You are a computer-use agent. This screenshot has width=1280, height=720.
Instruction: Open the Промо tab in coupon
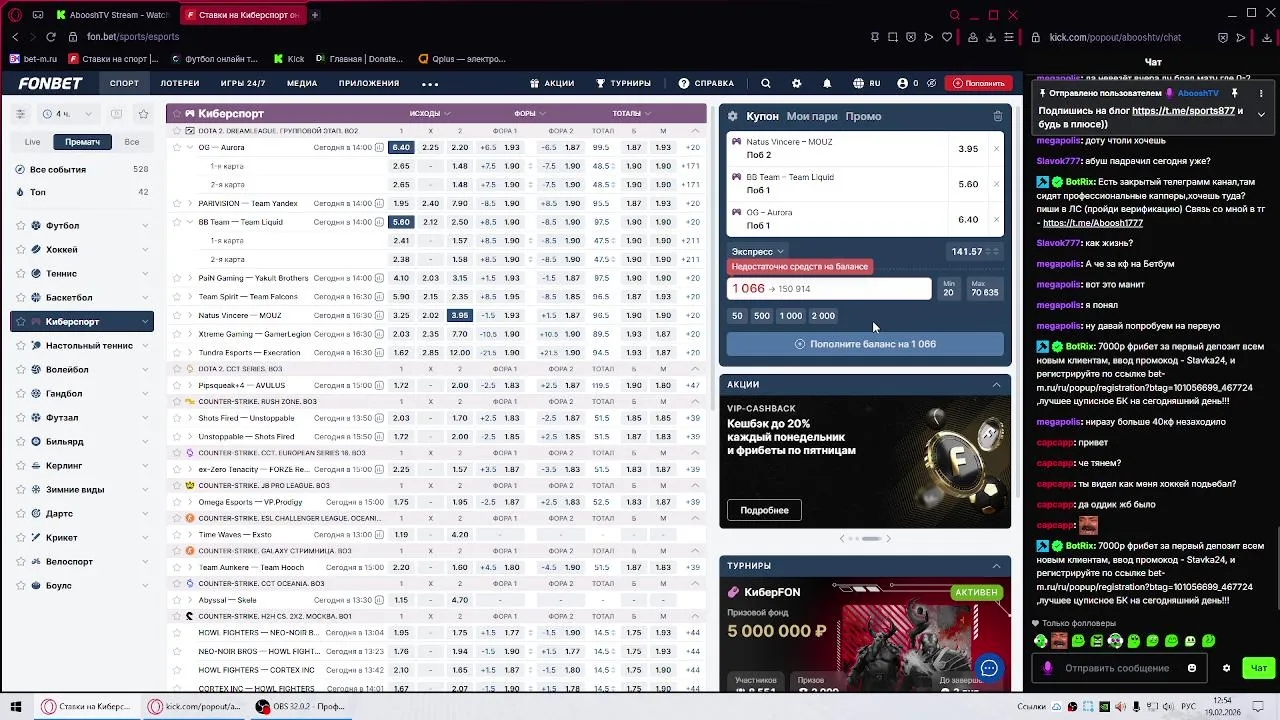pos(863,116)
